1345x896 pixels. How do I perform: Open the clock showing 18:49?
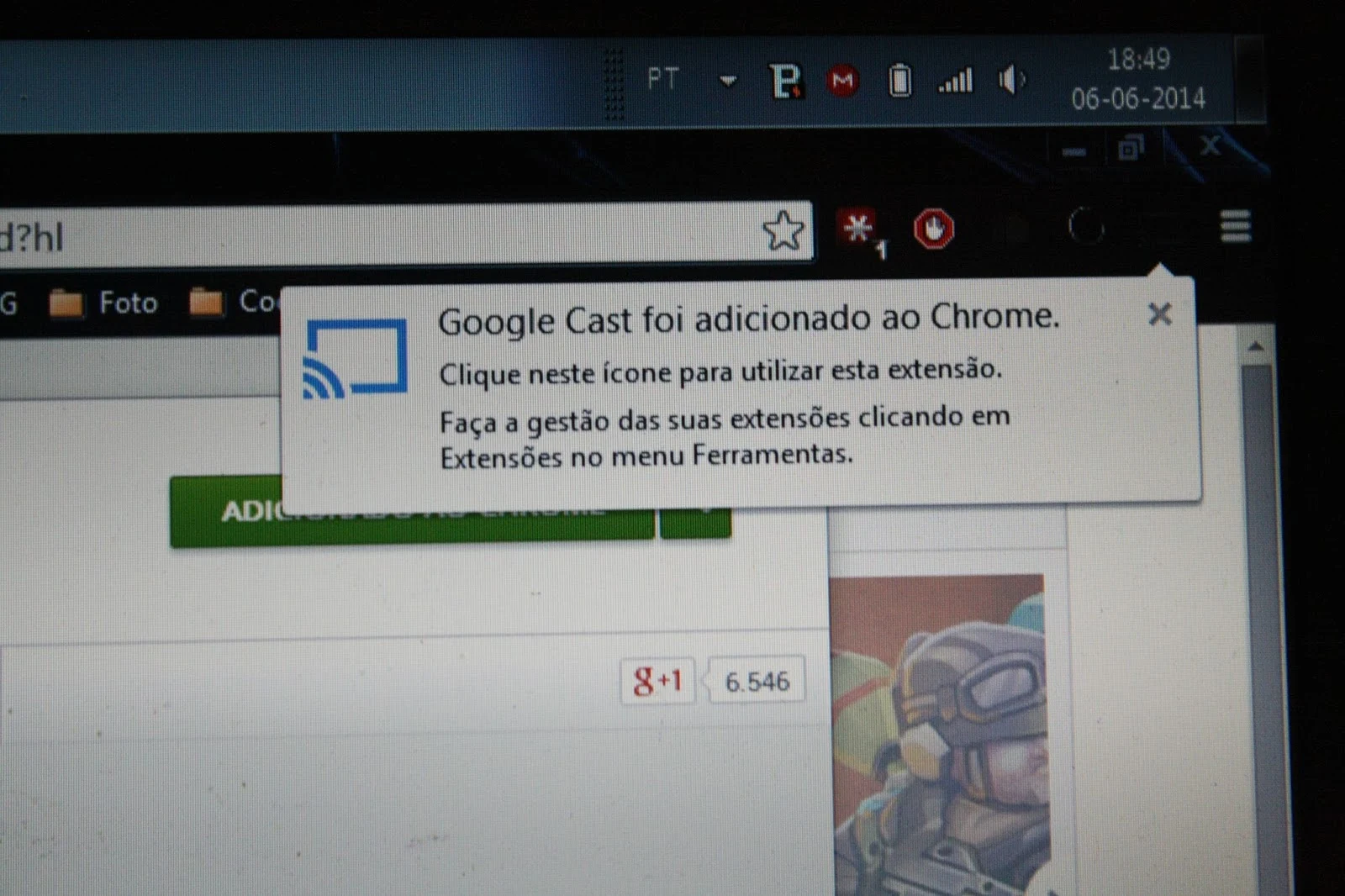click(x=1138, y=59)
